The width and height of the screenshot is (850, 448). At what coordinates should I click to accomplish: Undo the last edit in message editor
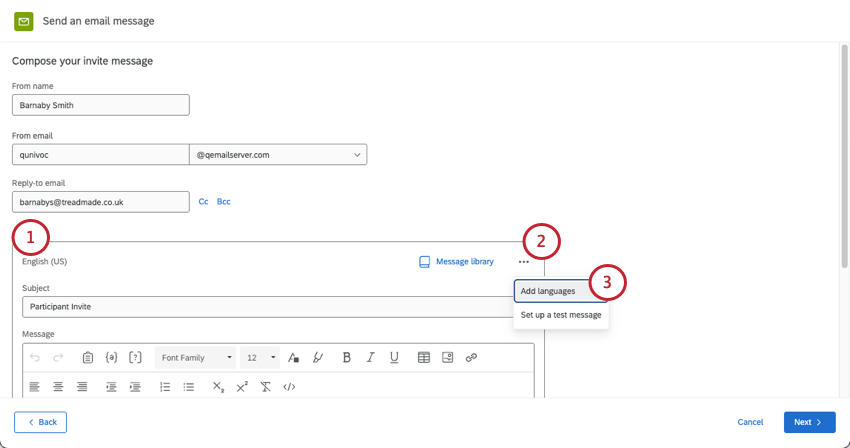(x=35, y=357)
